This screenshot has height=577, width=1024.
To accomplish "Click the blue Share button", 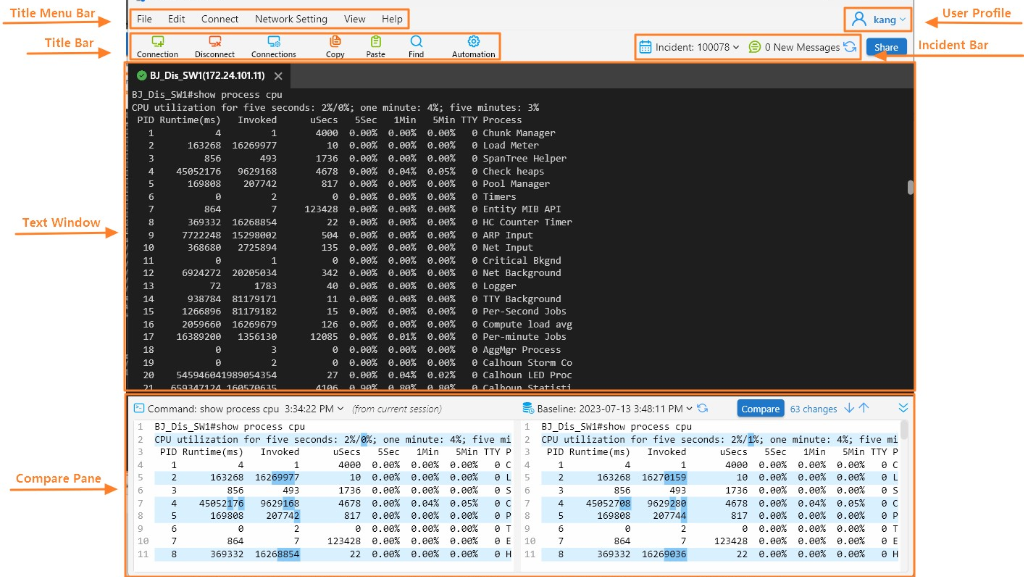I will point(886,47).
